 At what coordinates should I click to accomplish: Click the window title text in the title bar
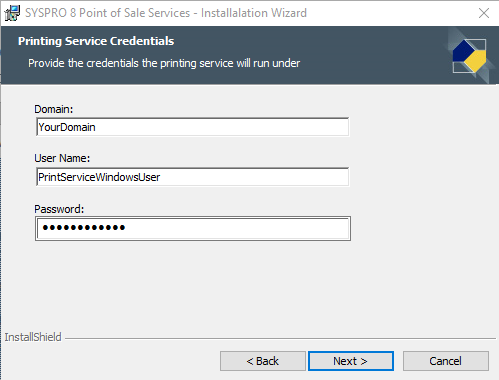point(166,13)
